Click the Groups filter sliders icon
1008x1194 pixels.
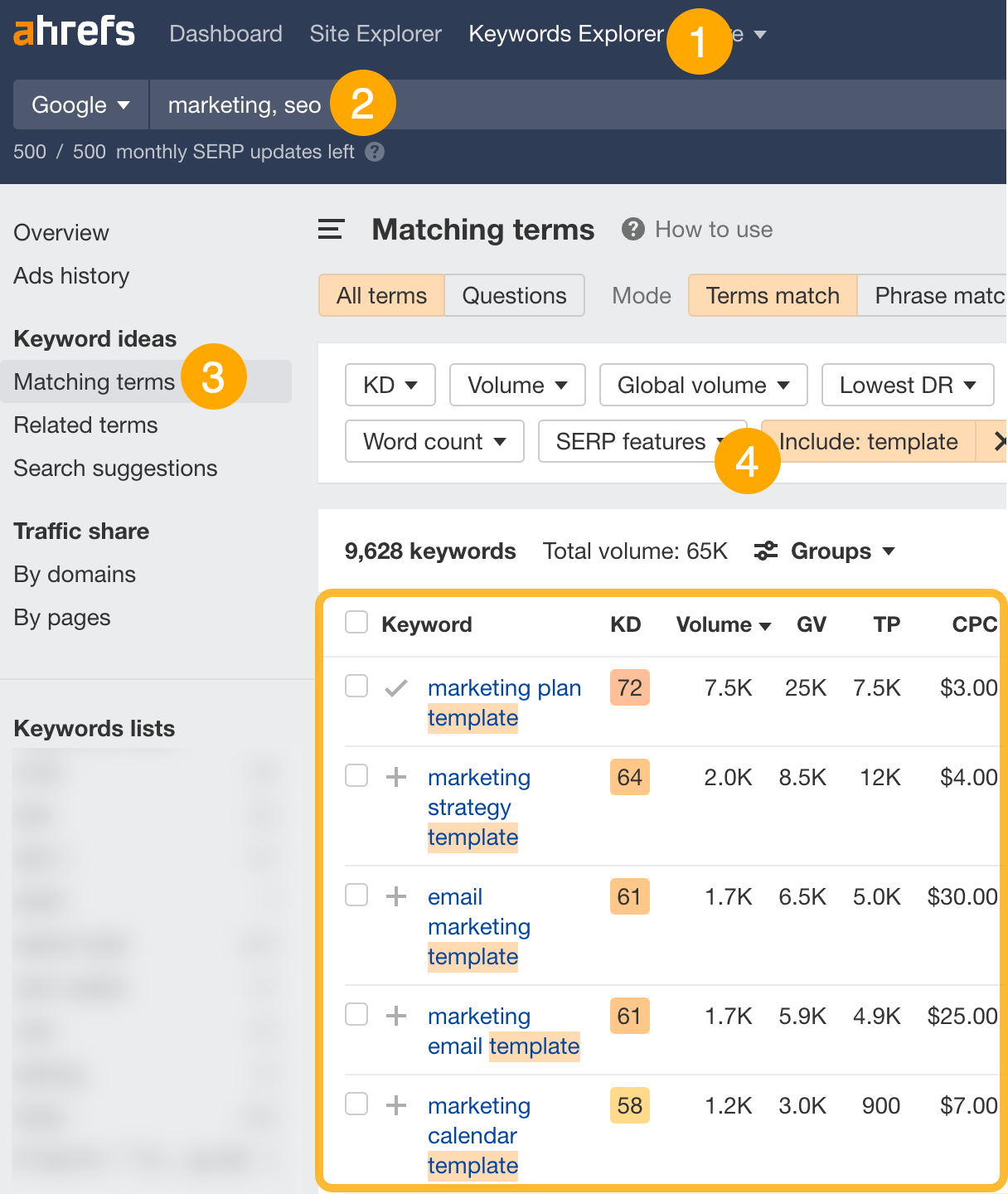[765, 551]
